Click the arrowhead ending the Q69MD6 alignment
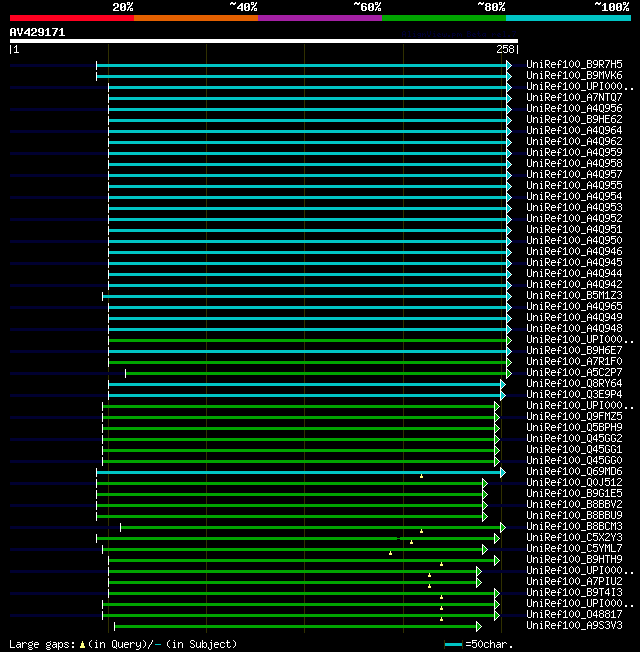 click(x=503, y=472)
